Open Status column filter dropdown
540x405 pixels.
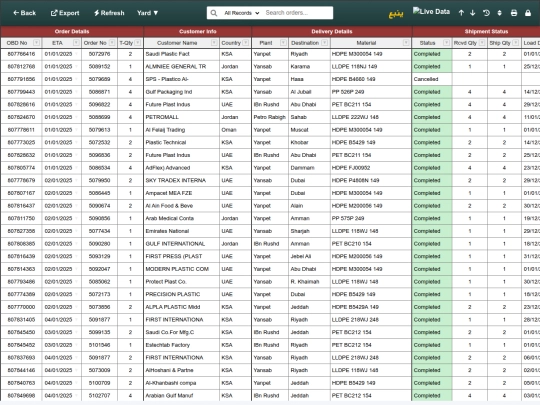[x=446, y=43]
